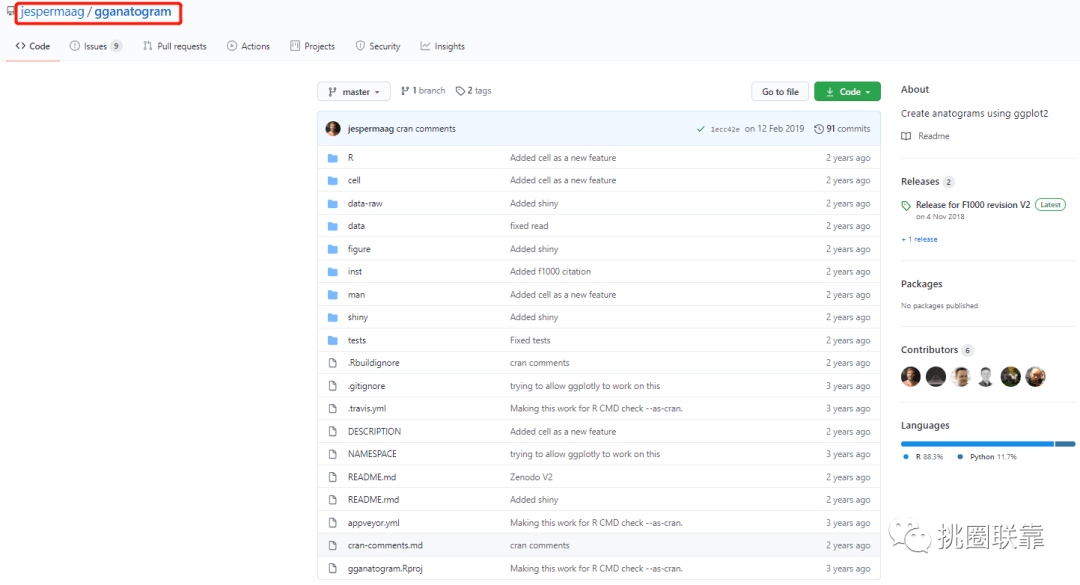Click the history clock icon by 91 commits
1080x585 pixels.
tap(819, 129)
